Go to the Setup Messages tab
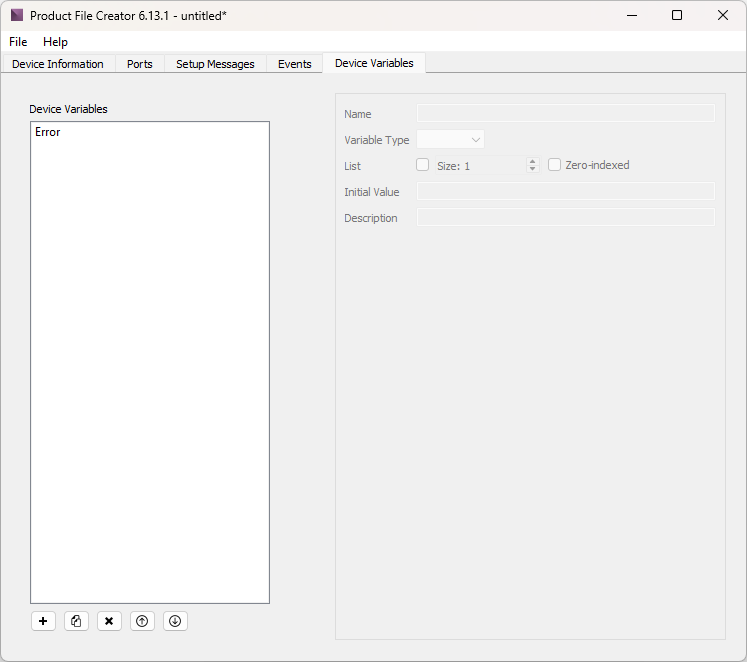Screen dimensions: 747x662 pos(215,64)
